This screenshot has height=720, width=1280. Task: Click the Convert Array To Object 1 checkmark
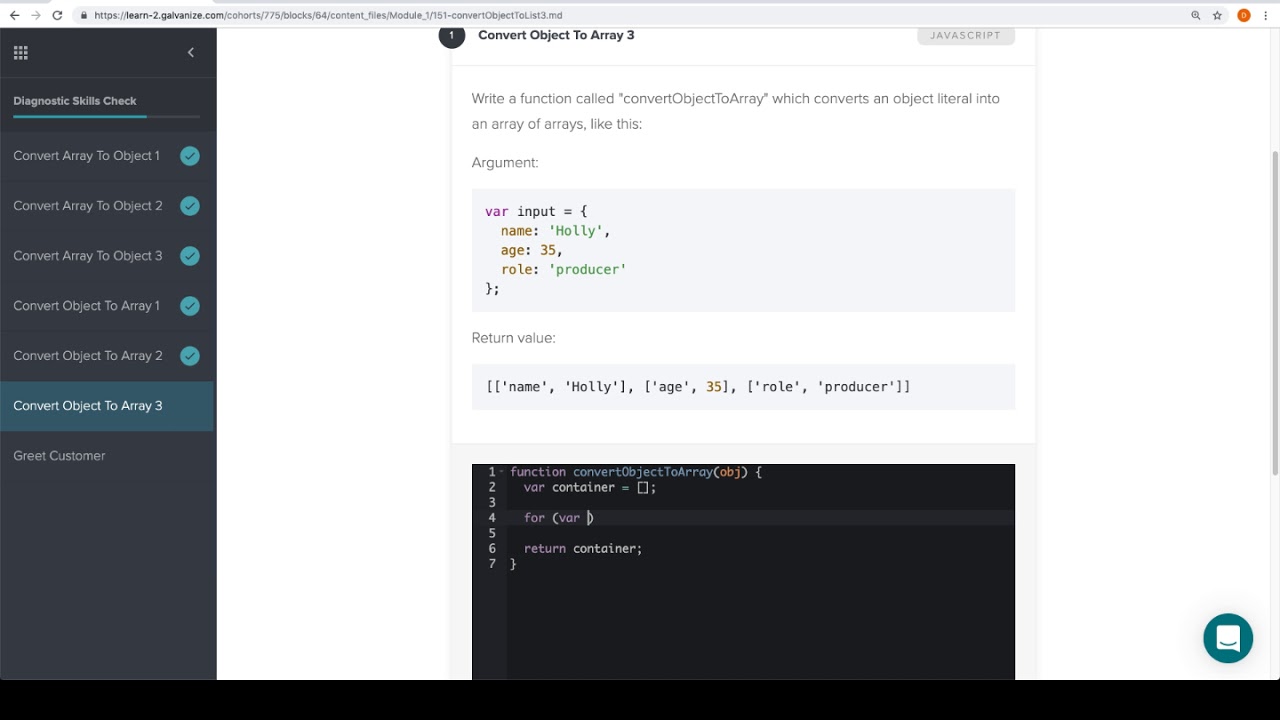[x=190, y=156]
